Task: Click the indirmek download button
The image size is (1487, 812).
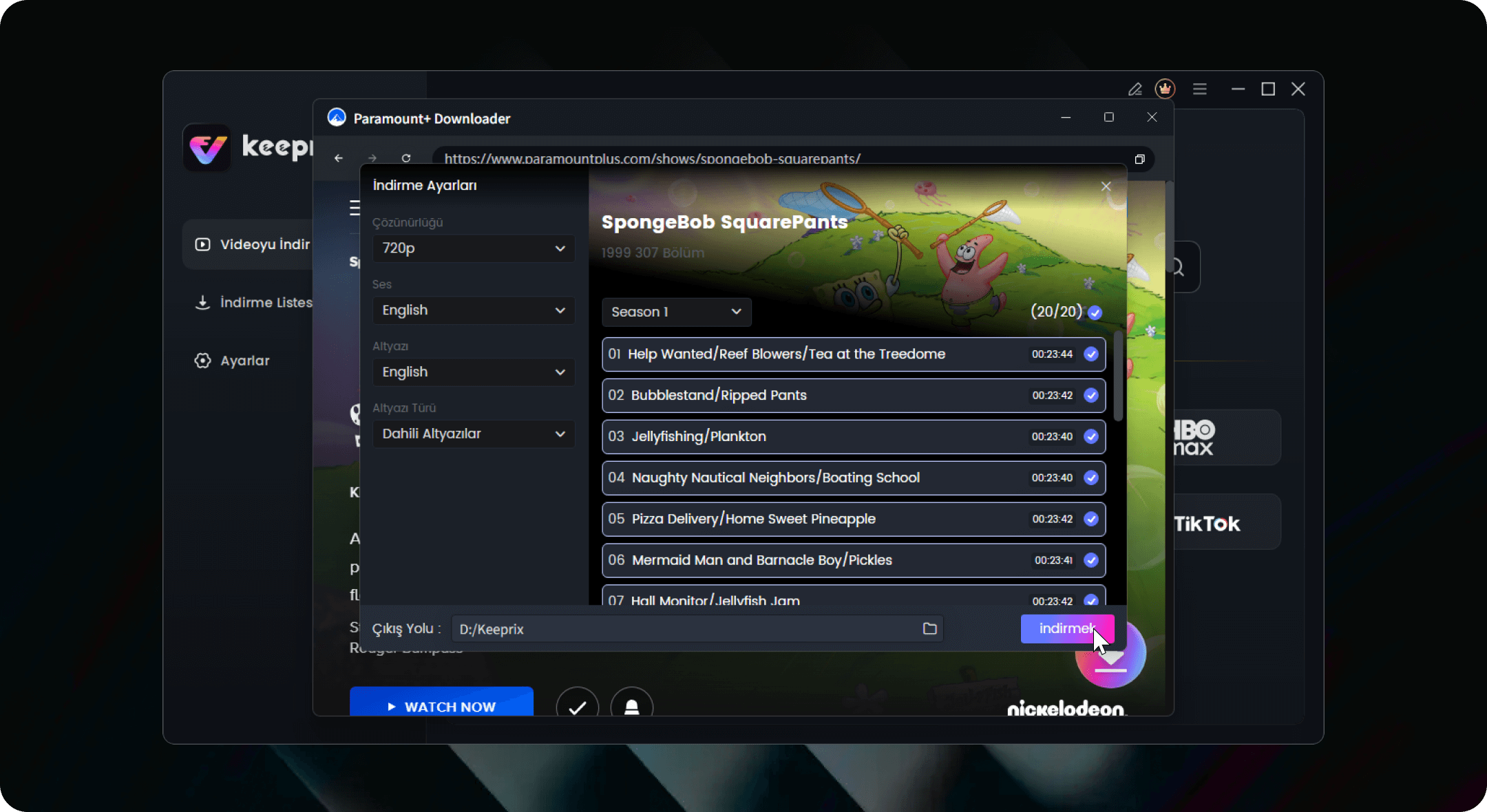Action: click(x=1066, y=628)
